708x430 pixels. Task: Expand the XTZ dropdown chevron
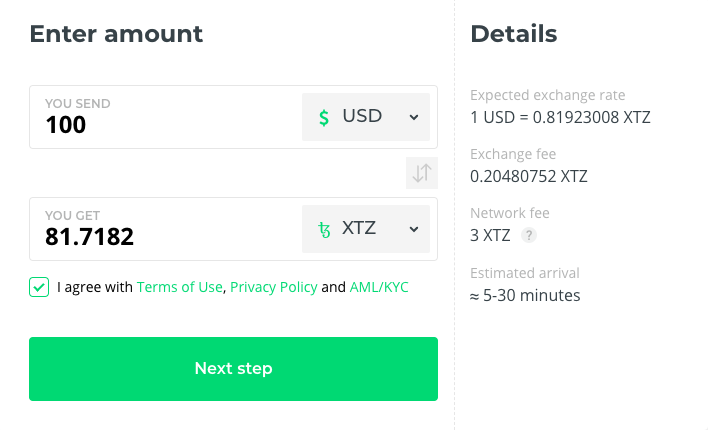coord(414,229)
